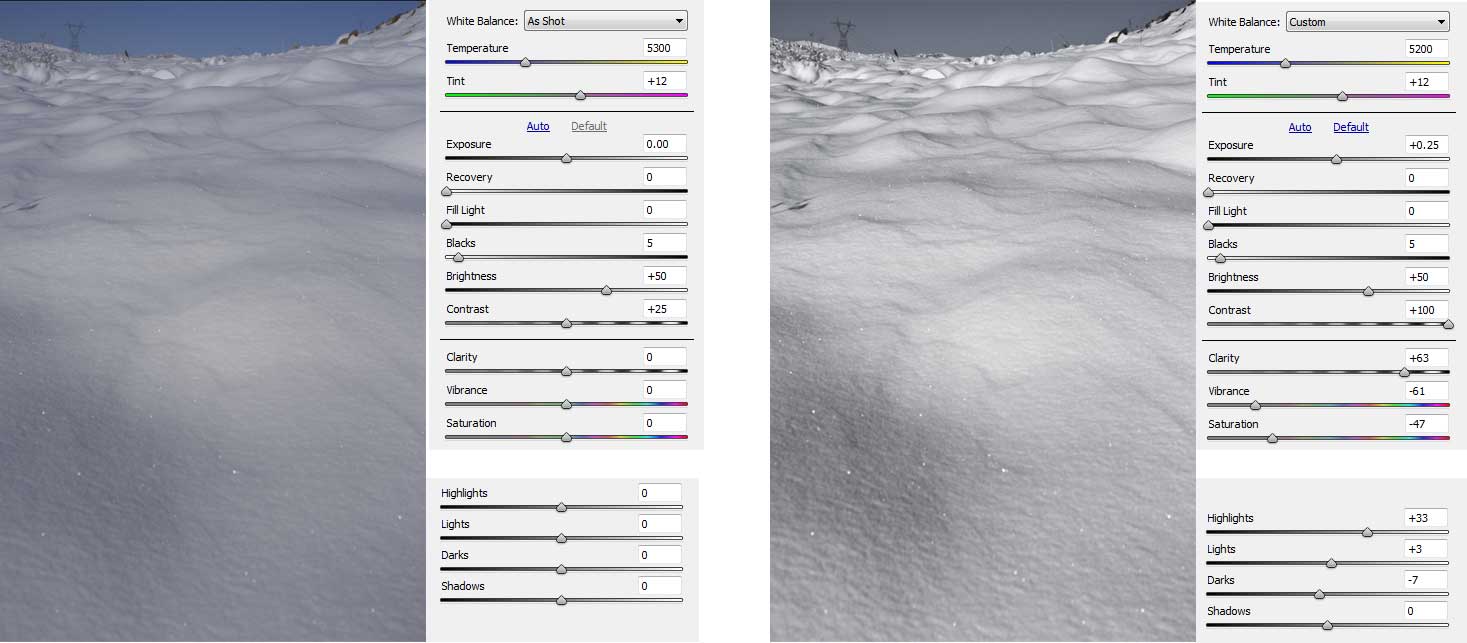Click Exposure field showing +0.25
Viewport: 1467px width, 643px height.
[x=1428, y=145]
